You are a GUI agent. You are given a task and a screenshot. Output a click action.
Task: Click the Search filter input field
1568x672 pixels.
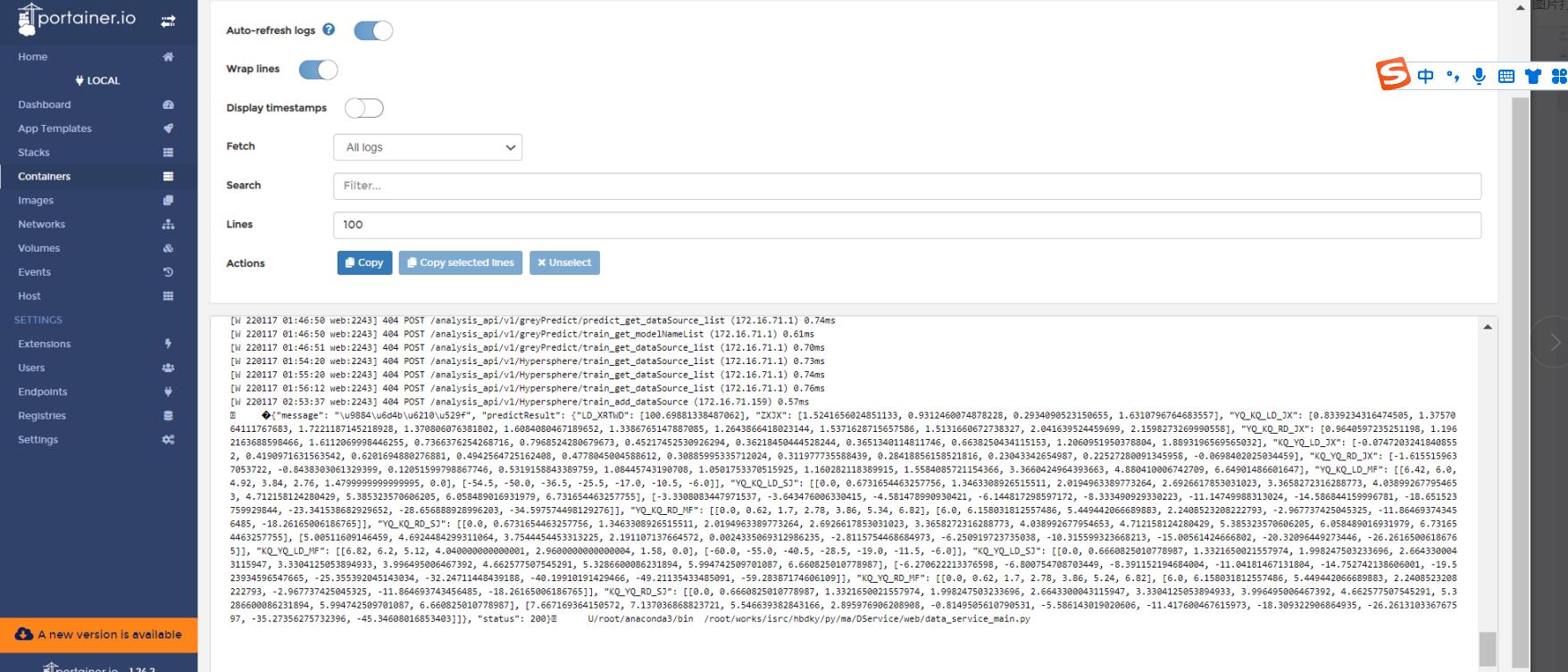[907, 186]
